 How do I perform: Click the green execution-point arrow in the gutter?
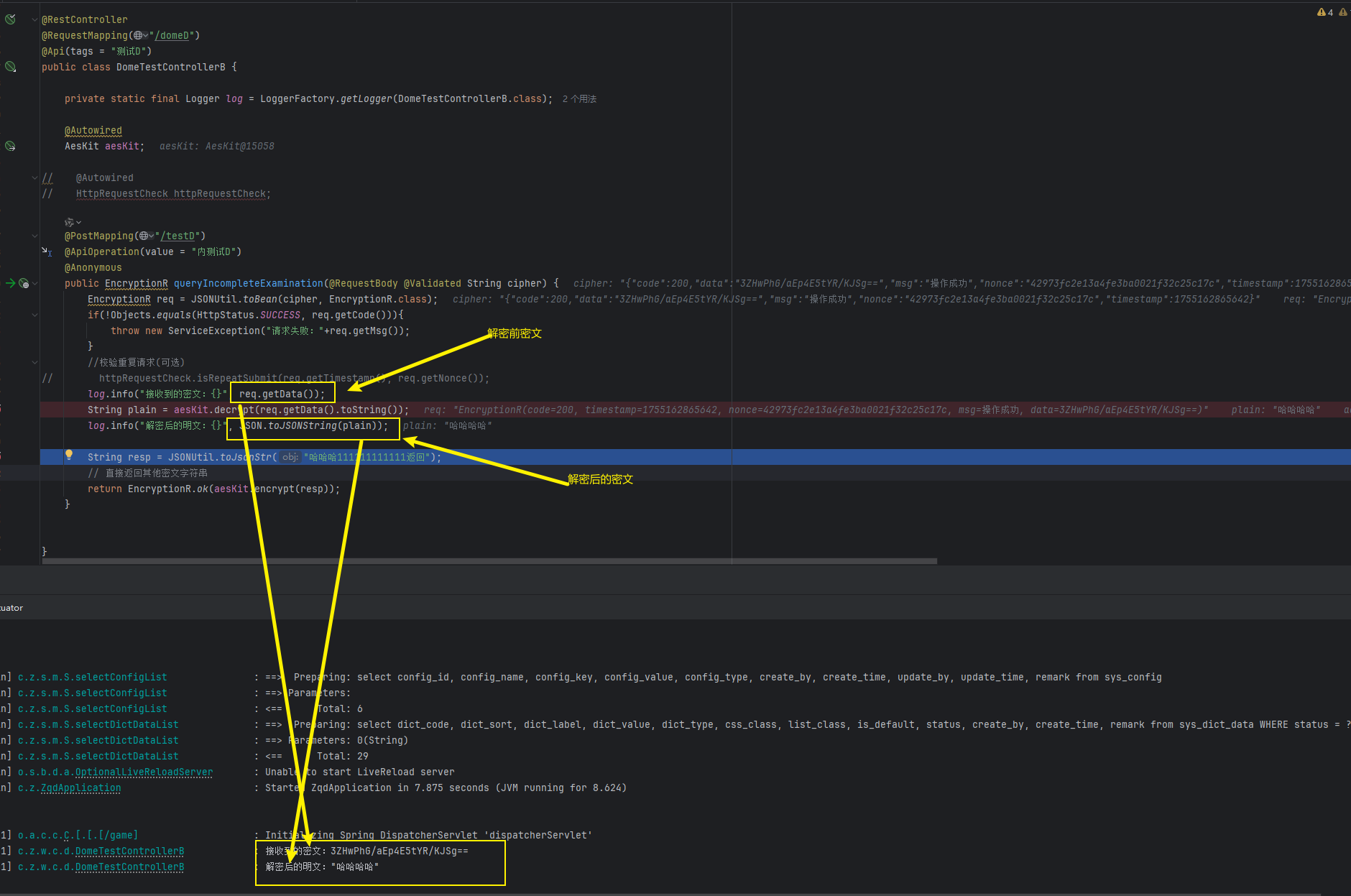(x=10, y=283)
